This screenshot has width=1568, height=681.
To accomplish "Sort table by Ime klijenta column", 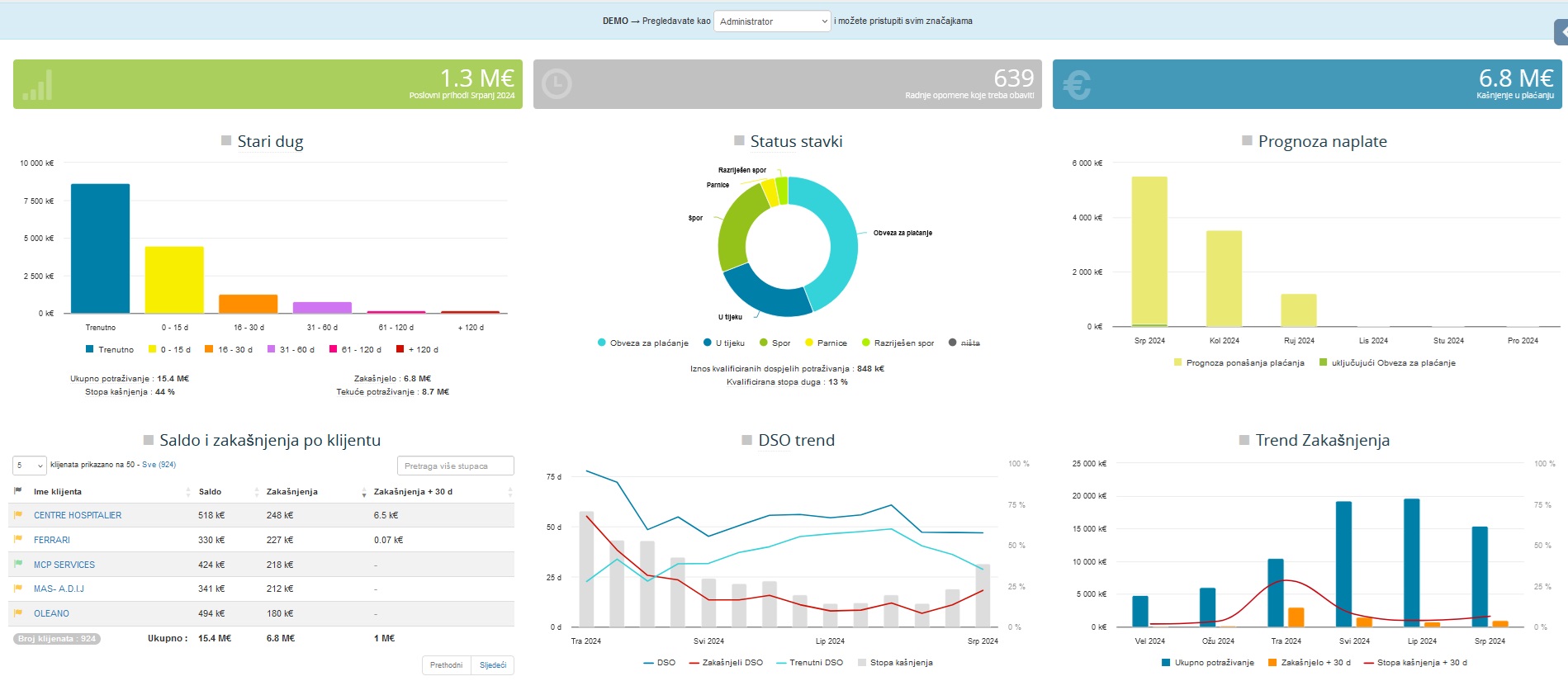I will (x=111, y=492).
